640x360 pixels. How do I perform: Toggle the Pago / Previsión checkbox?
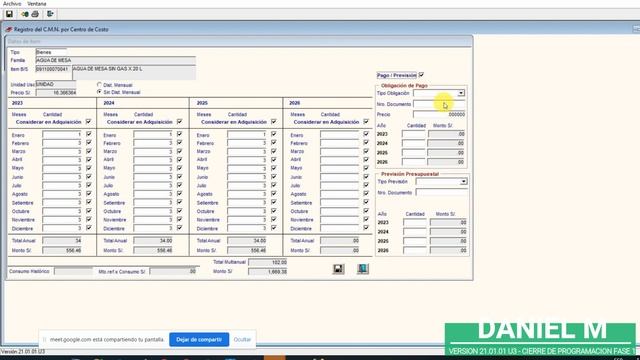421,75
